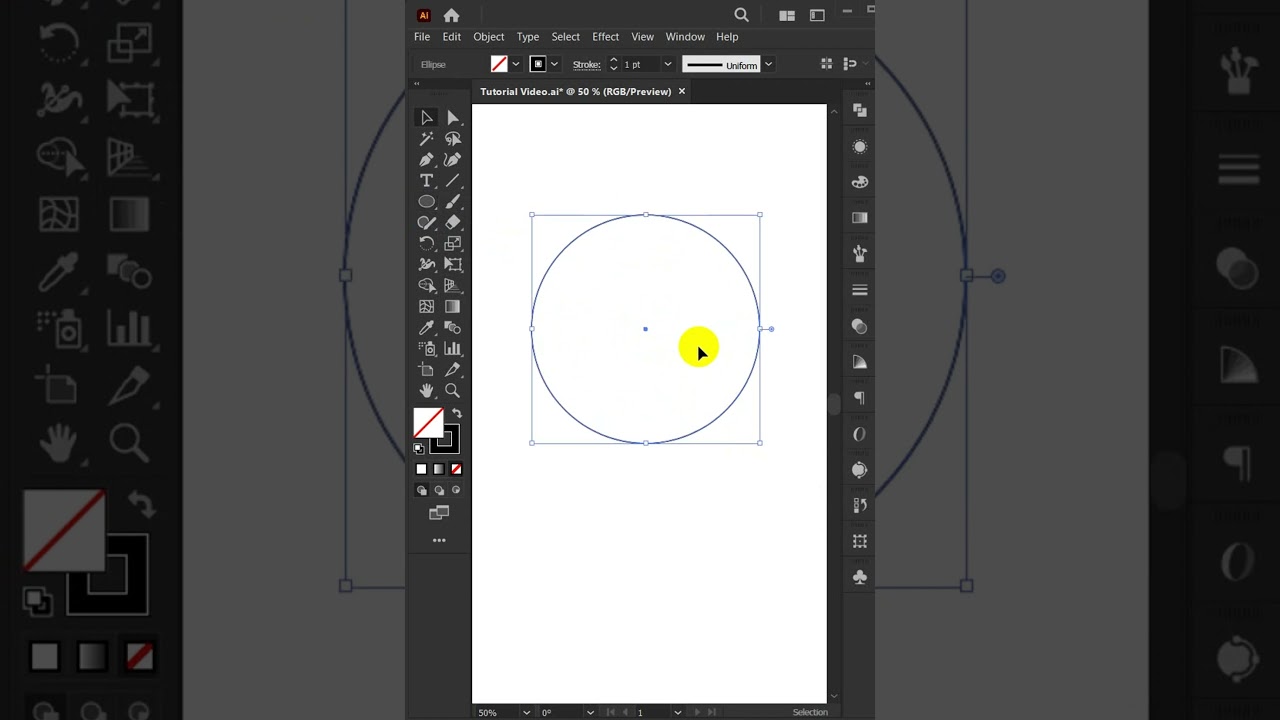
Task: Select the Hand tool
Action: (427, 391)
